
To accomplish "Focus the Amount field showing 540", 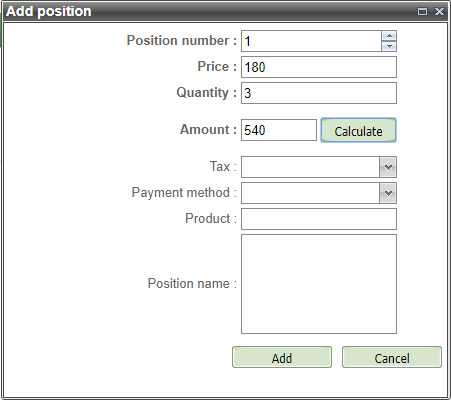I will point(279,130).
